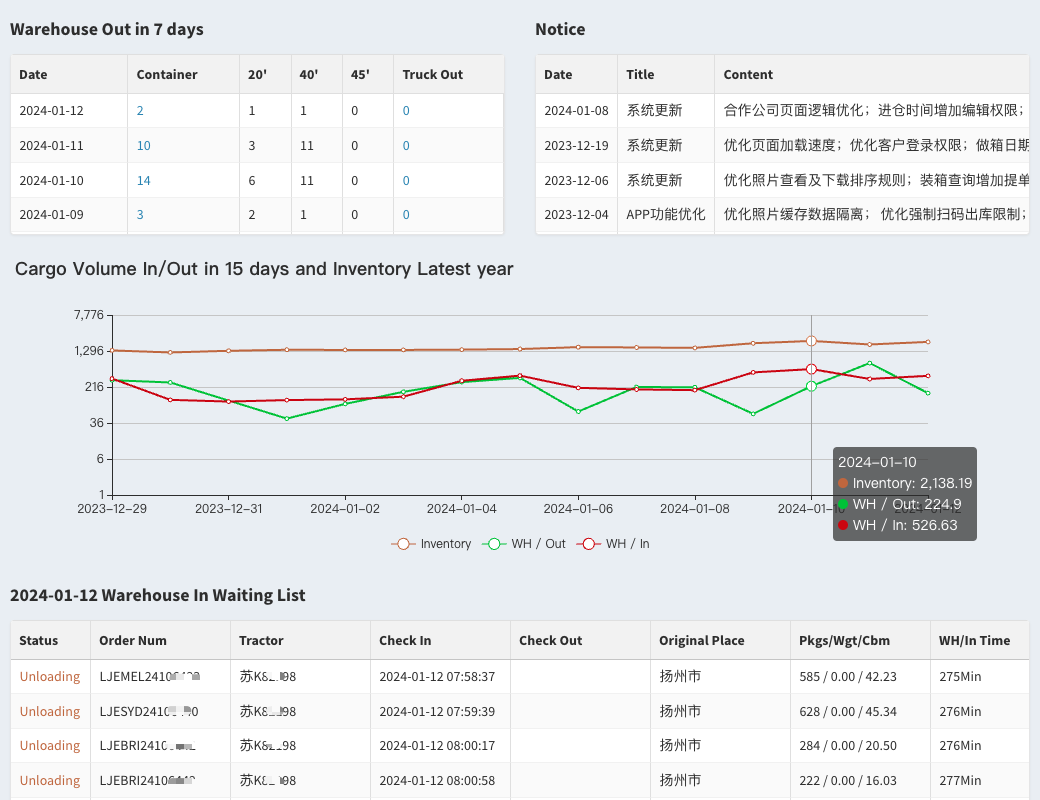1040x800 pixels.
Task: Select check-in time 2024-01-12 07:58:37
Action: 437,677
